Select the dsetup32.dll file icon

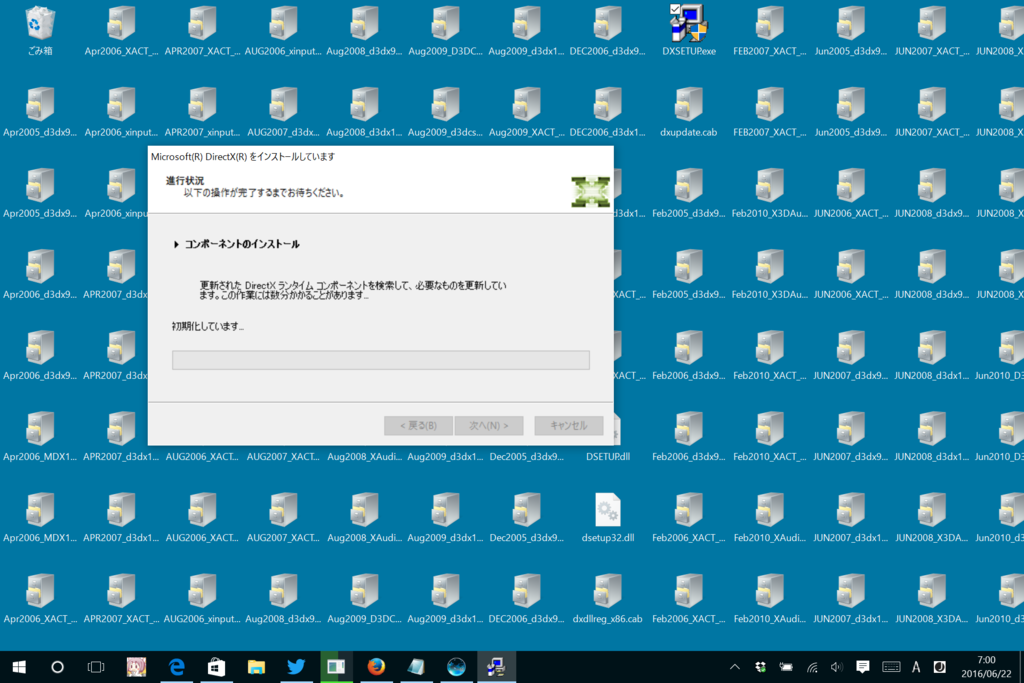(607, 517)
